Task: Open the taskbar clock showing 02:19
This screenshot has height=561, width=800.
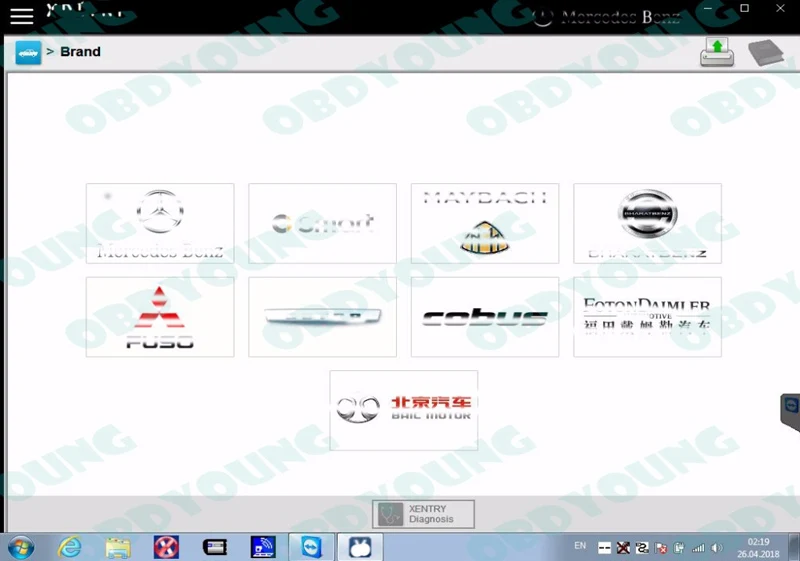Action: (758, 548)
